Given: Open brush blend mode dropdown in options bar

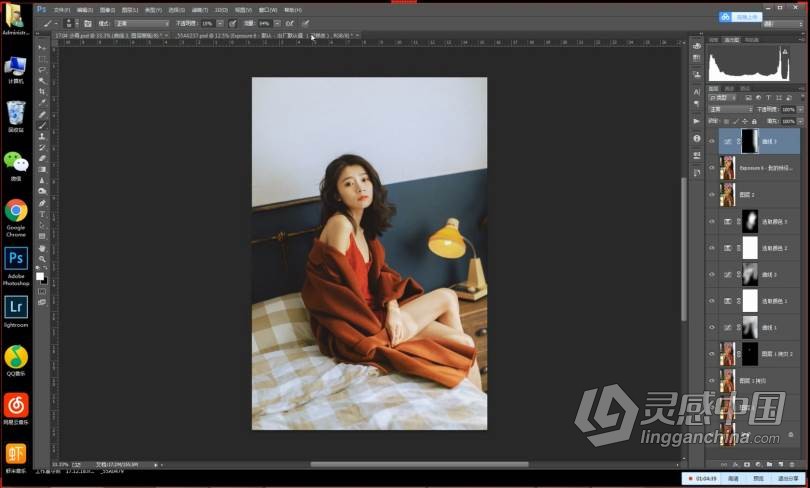Looking at the screenshot, I should (142, 24).
